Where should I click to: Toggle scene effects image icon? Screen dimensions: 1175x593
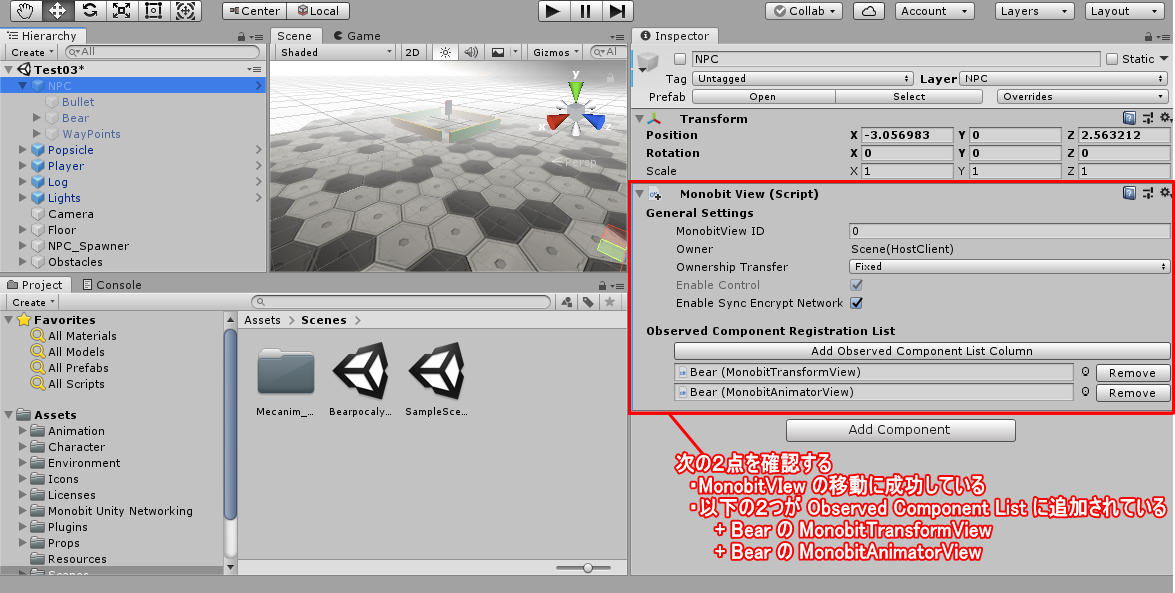(x=498, y=52)
